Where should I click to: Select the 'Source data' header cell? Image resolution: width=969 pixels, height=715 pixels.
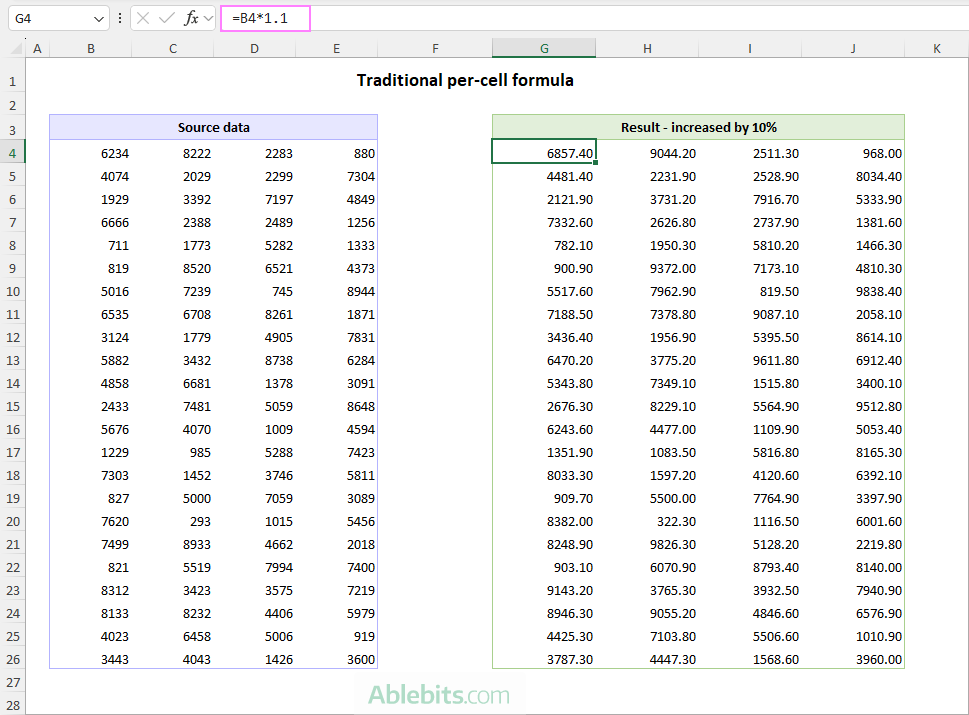click(x=213, y=127)
